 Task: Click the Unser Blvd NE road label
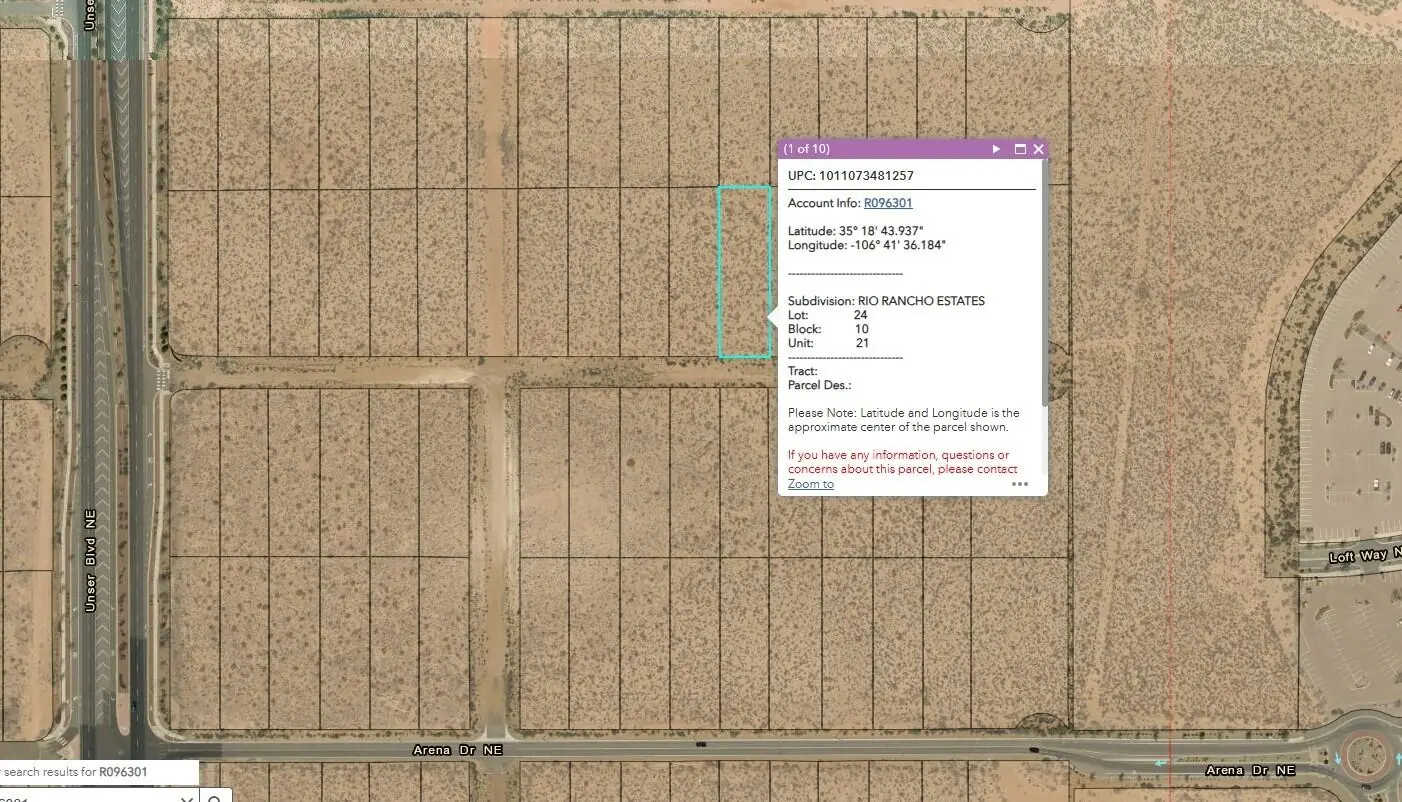pos(91,575)
